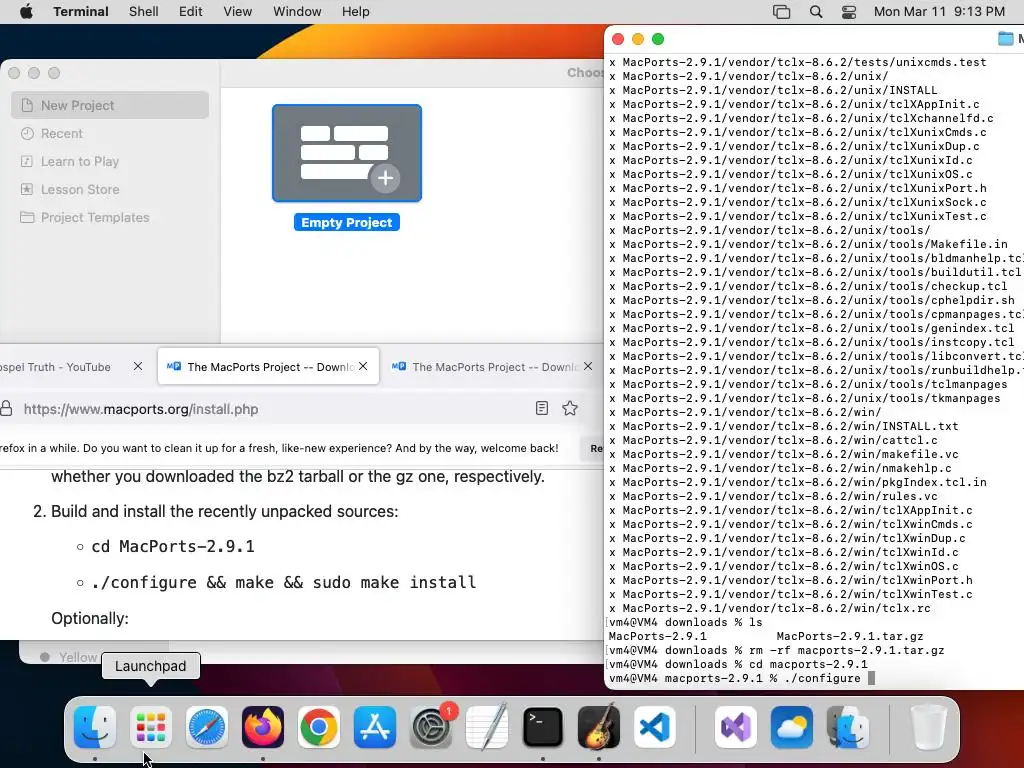The image size is (1024, 768).
Task: Open Firefox from the dock
Action: click(x=263, y=727)
